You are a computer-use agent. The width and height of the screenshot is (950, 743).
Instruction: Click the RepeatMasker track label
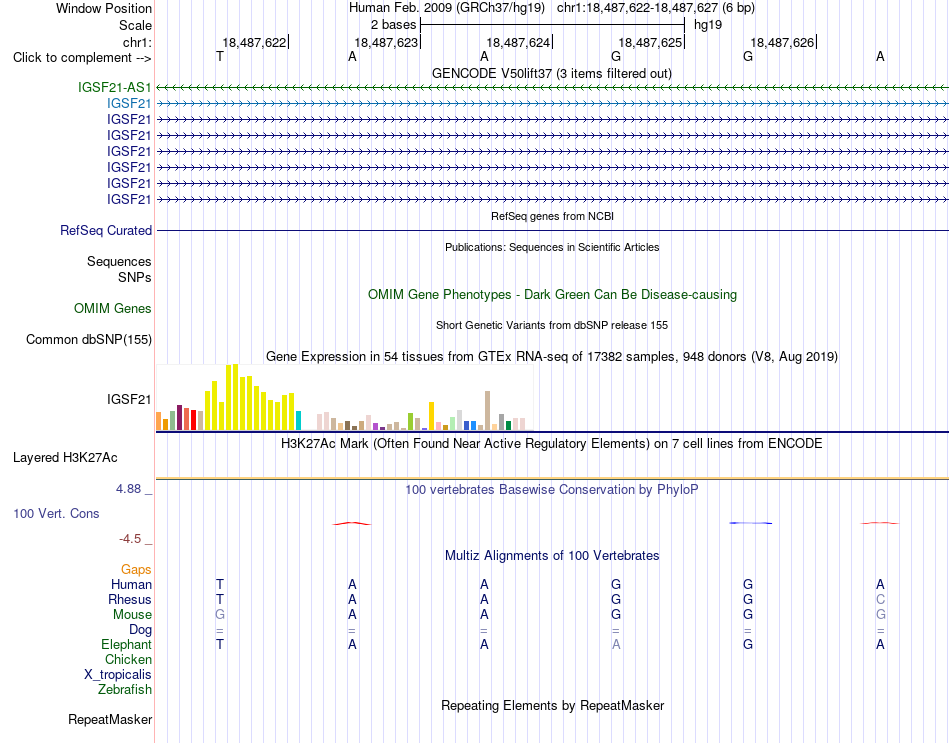[x=110, y=720]
